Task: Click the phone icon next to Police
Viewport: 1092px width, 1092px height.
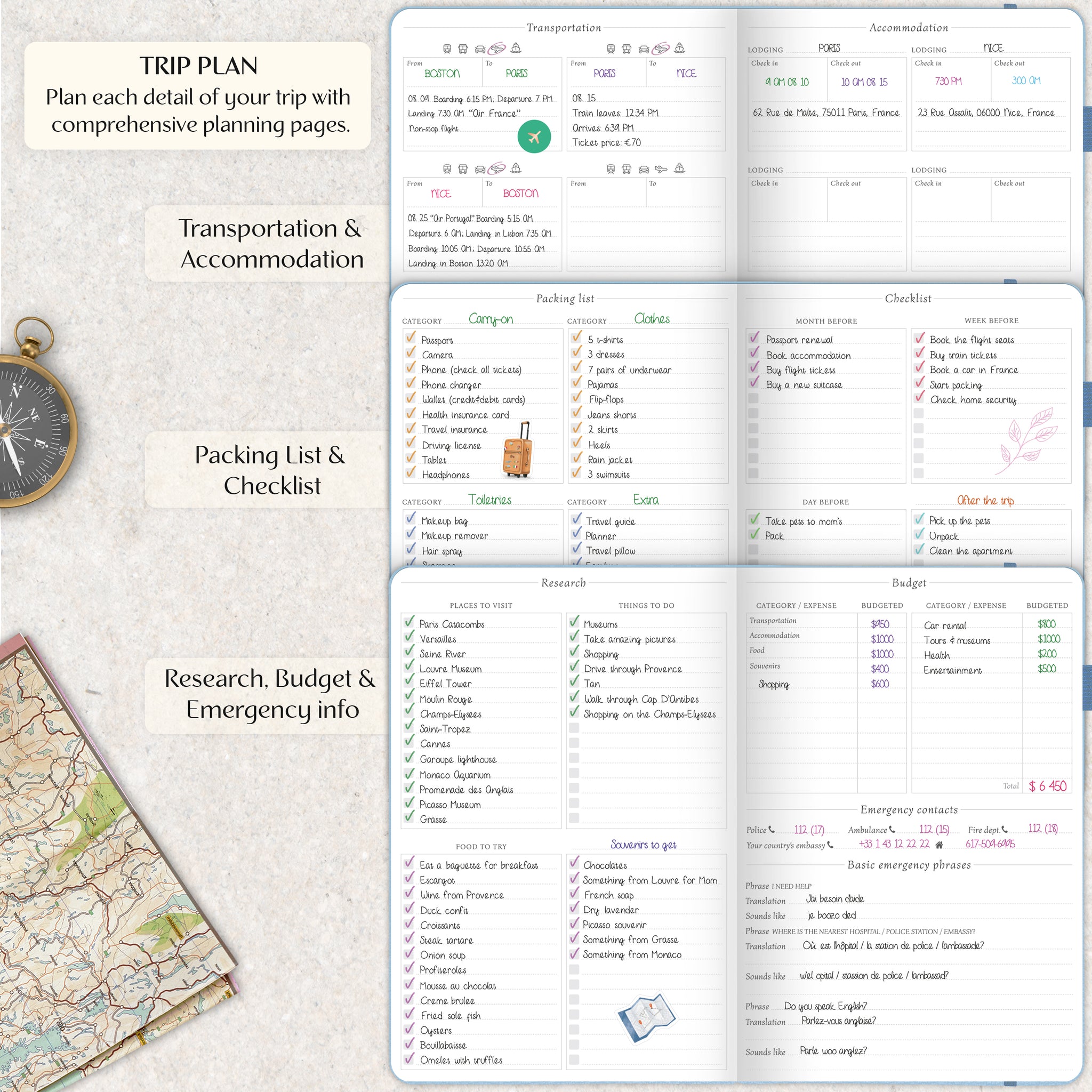Action: (772, 829)
